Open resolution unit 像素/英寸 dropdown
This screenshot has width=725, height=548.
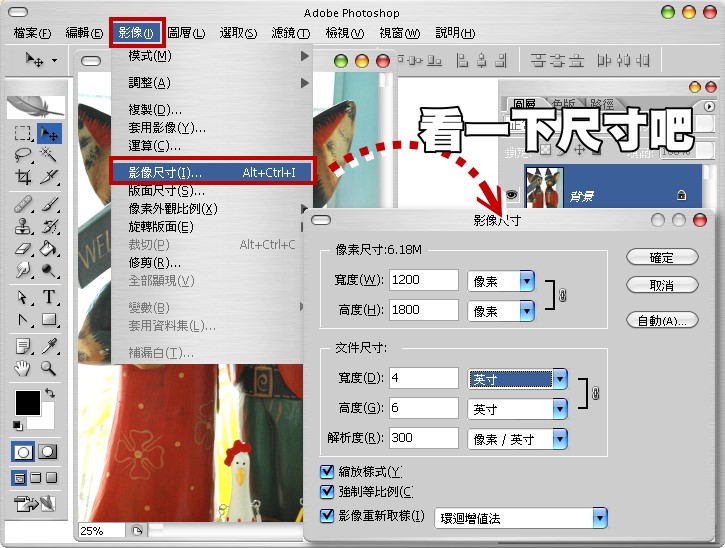560,439
